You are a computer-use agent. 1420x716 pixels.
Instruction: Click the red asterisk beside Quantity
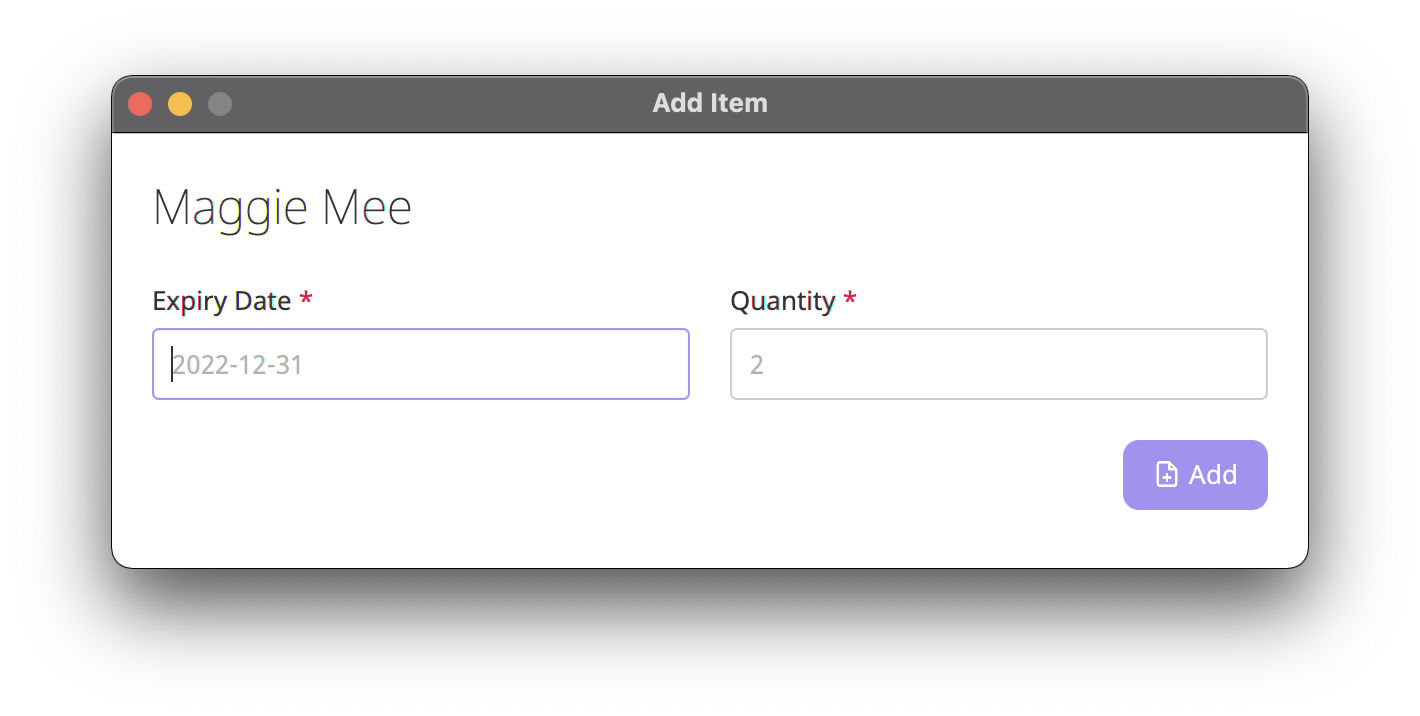850,298
